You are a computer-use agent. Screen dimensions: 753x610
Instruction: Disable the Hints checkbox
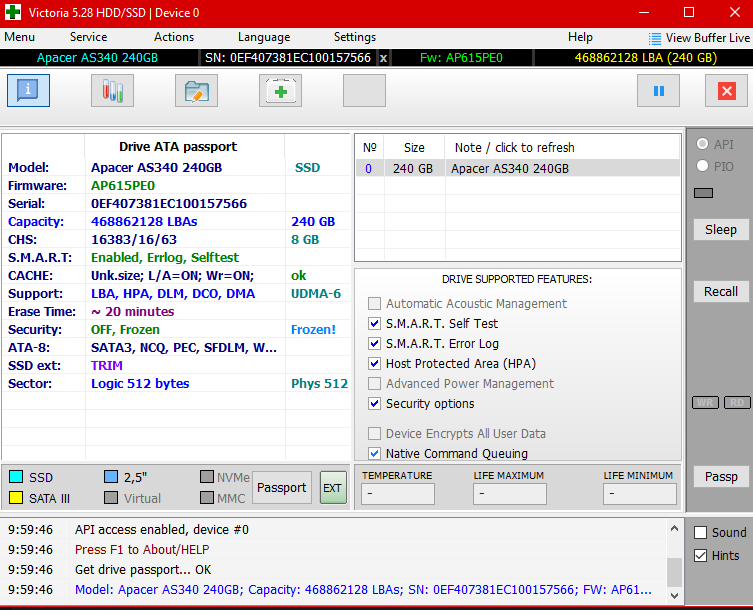pyautogui.click(x=701, y=556)
